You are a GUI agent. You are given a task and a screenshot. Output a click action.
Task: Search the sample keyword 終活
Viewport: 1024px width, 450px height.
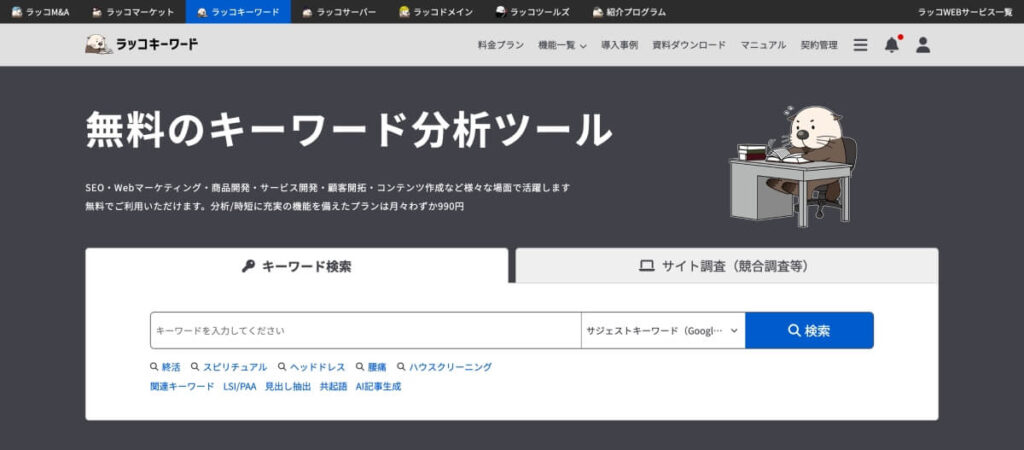point(171,367)
